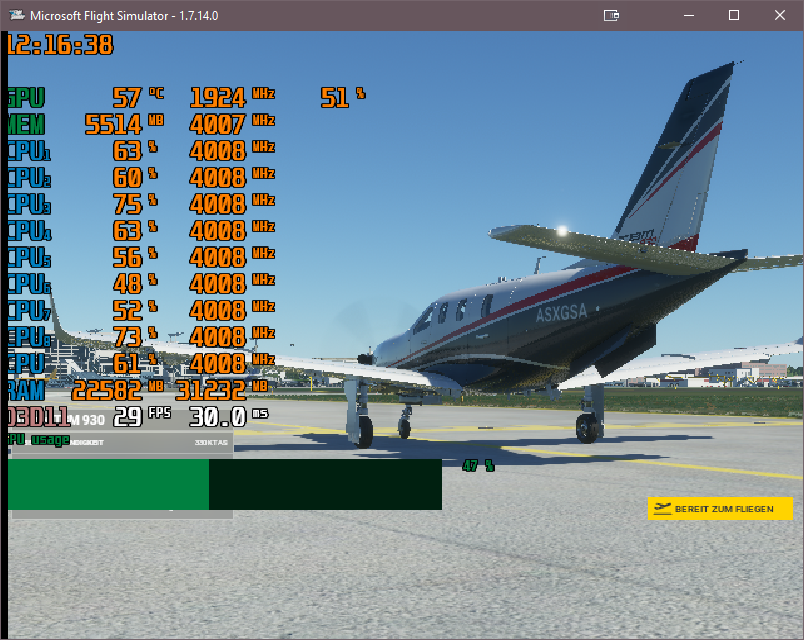The height and width of the screenshot is (640, 804).
Task: Click the 12:16:38 clock readout
Action: (60, 45)
